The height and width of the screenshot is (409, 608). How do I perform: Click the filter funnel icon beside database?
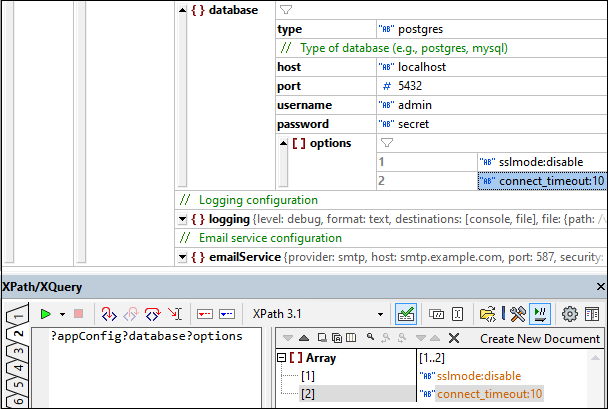pyautogui.click(x=286, y=10)
